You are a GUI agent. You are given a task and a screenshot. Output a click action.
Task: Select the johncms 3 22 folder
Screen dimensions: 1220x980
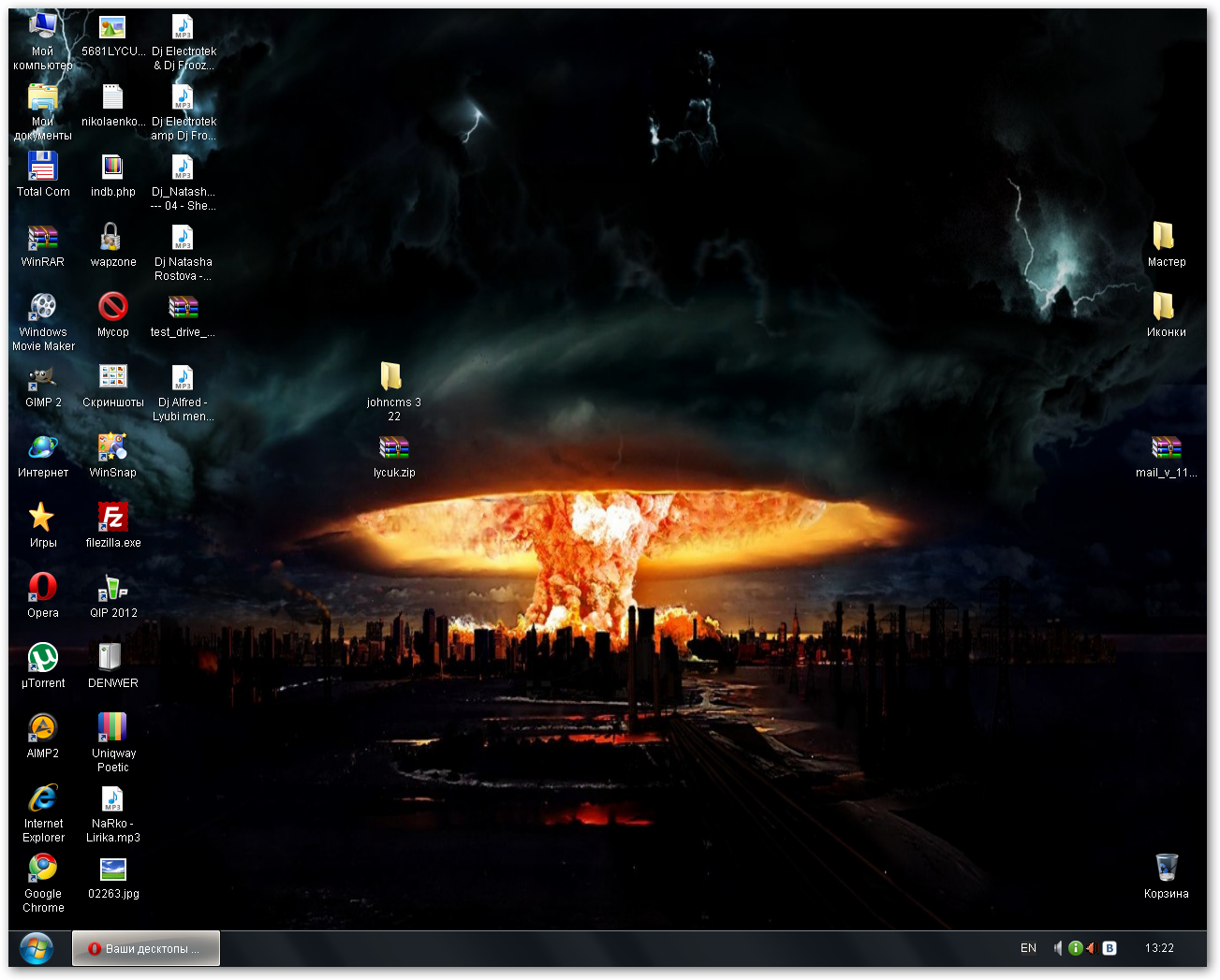(392, 378)
